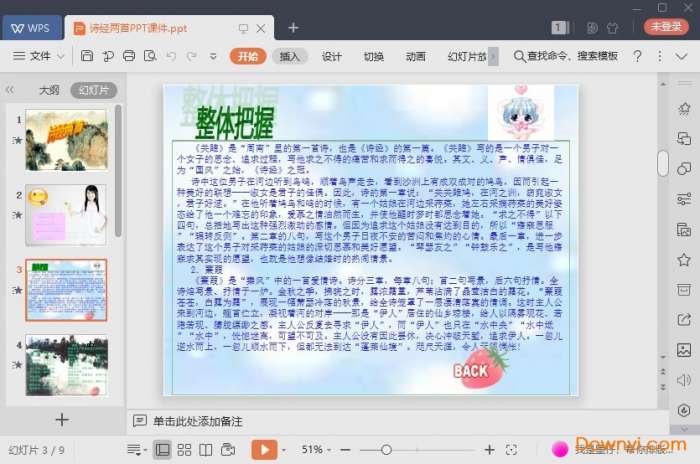Click the Print icon in quick toolbar
700x464 pixels.
(129, 56)
